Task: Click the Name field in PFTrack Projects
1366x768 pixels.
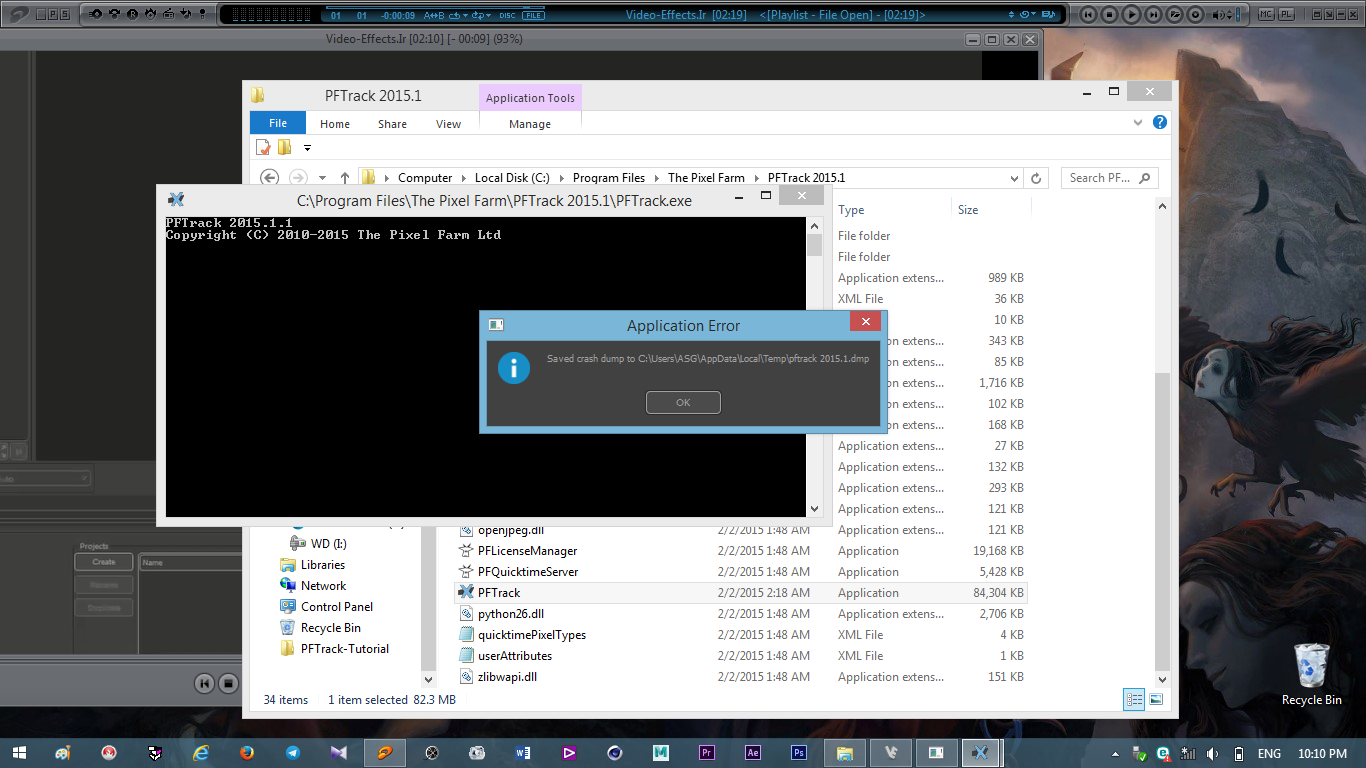Action: (190, 563)
